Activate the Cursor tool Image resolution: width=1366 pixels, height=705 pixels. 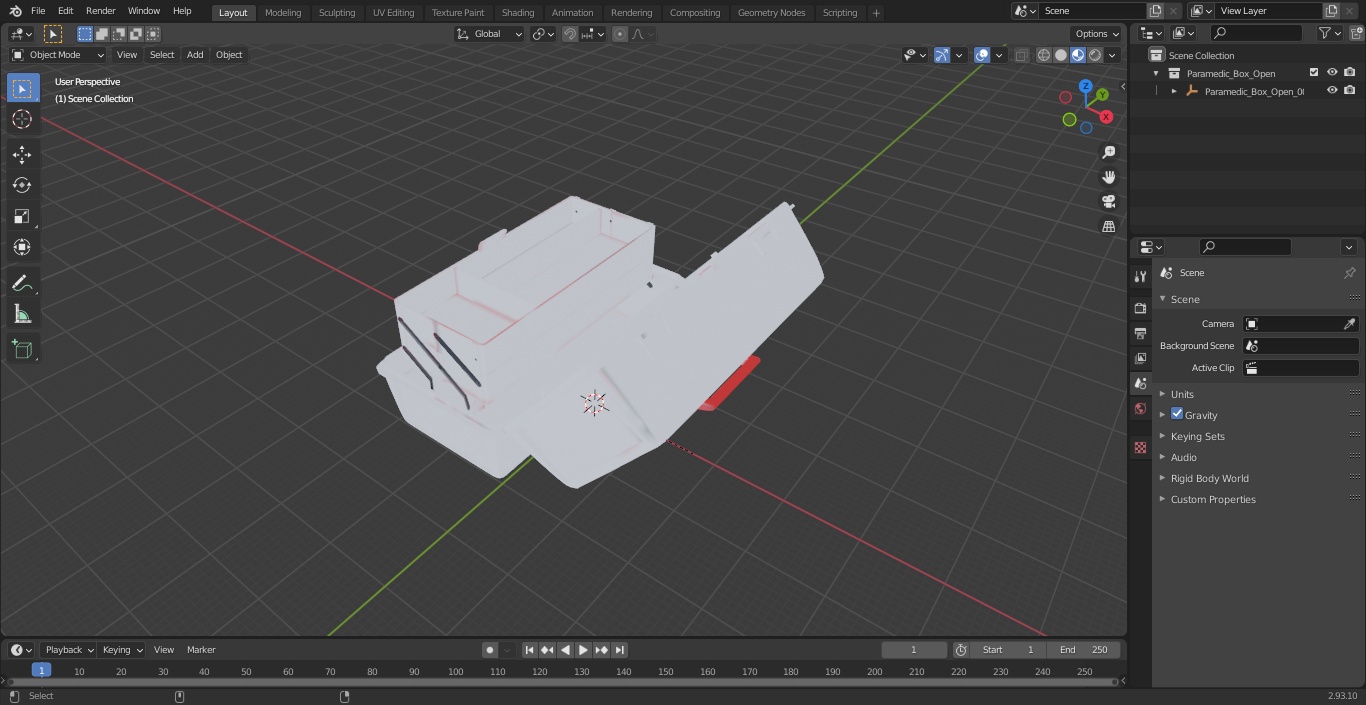pyautogui.click(x=22, y=119)
